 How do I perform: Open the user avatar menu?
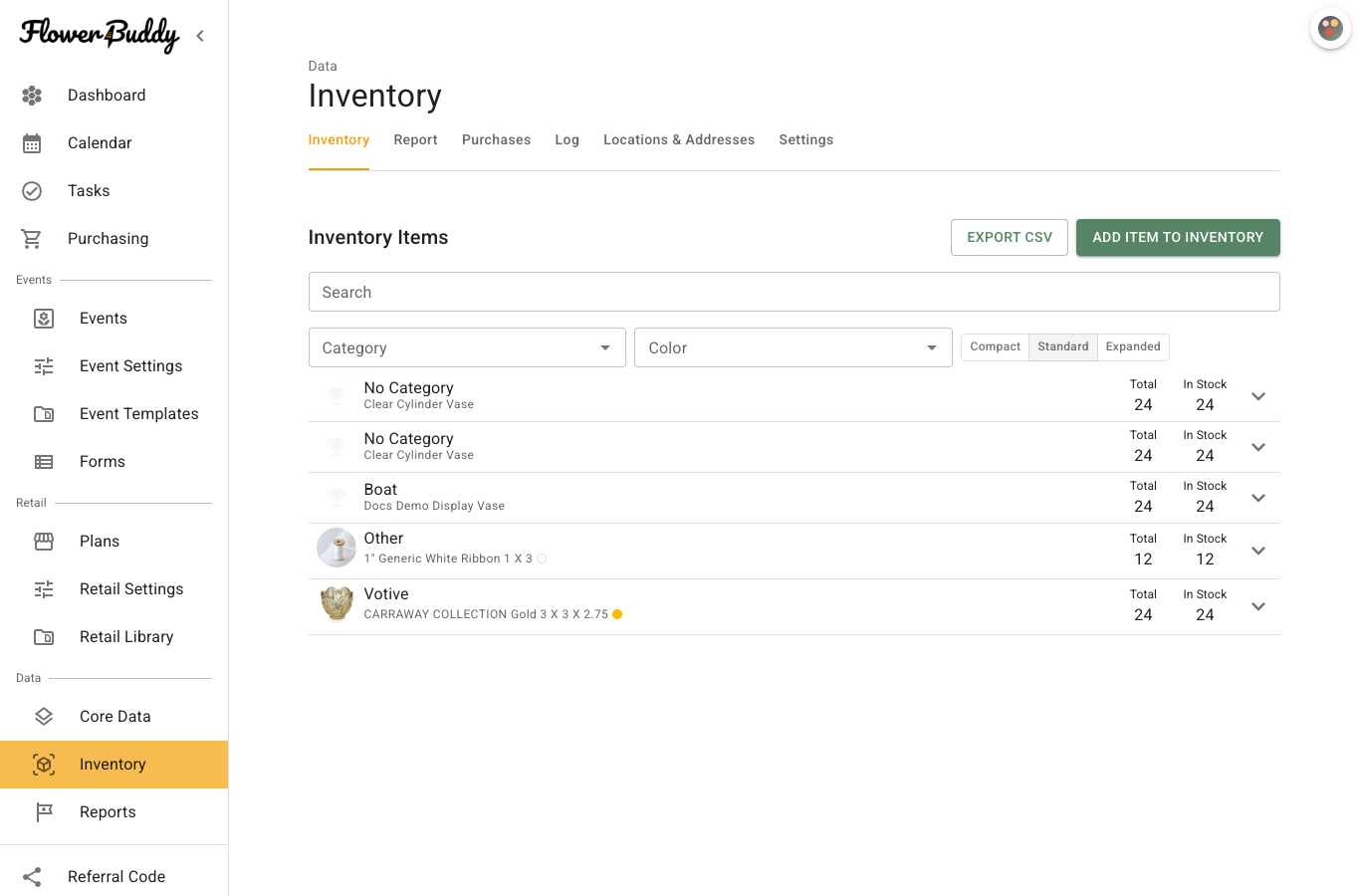[x=1330, y=28]
